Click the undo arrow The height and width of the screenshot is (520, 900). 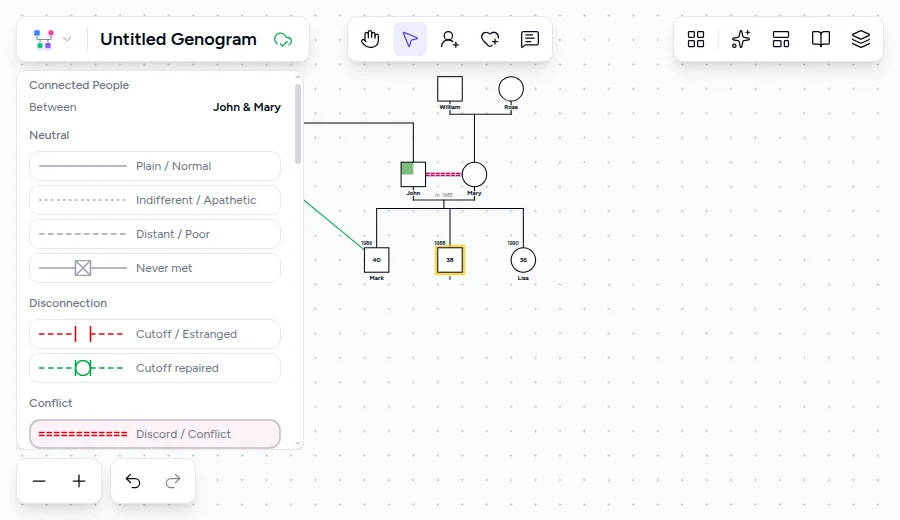(133, 481)
